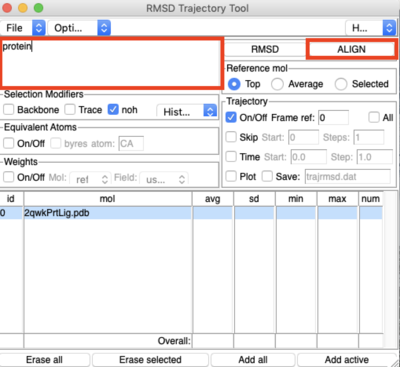Open the File menu dropdown
This screenshot has width=400, height=367.
[23, 28]
